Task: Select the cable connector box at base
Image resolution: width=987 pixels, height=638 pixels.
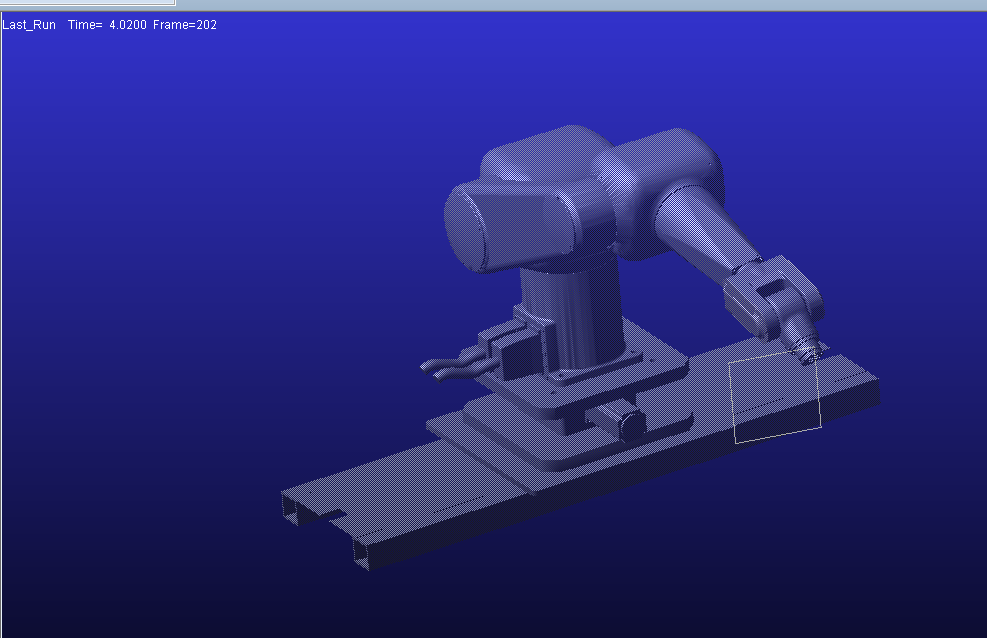Action: tap(511, 349)
